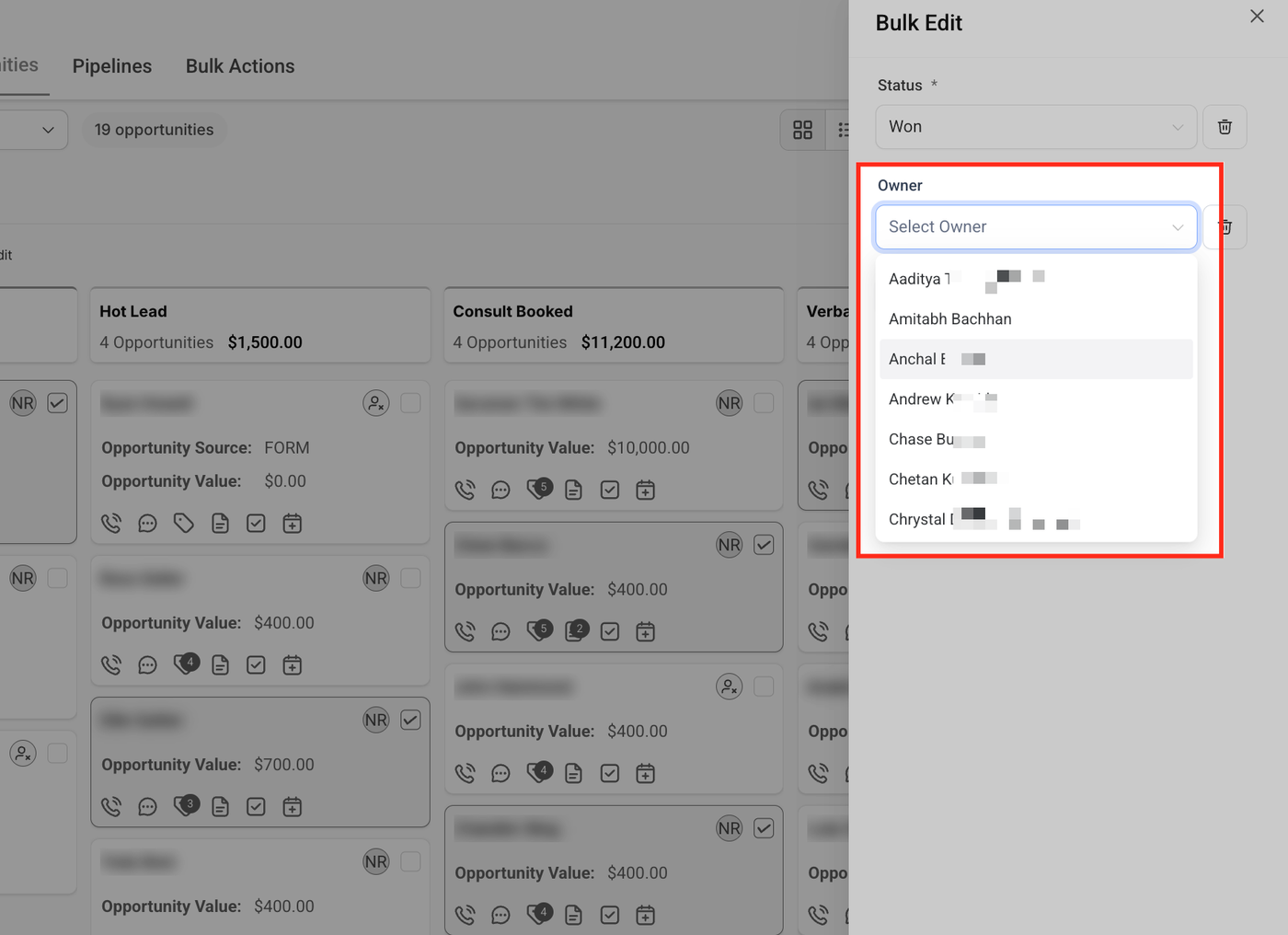Uncheck the $700.00 opportunity card checkbox

point(410,720)
